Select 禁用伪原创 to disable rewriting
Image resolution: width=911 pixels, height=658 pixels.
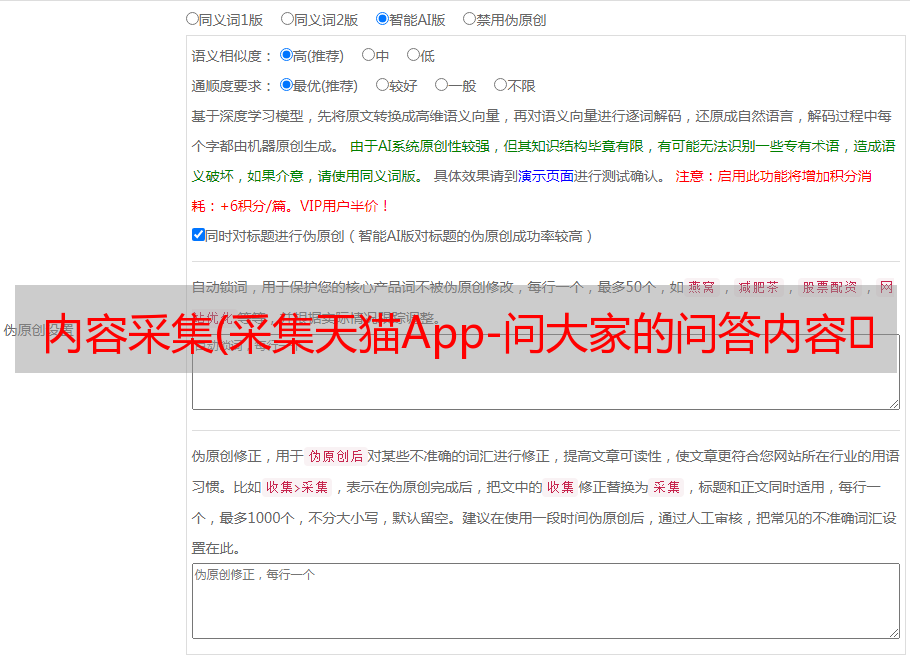(x=469, y=18)
